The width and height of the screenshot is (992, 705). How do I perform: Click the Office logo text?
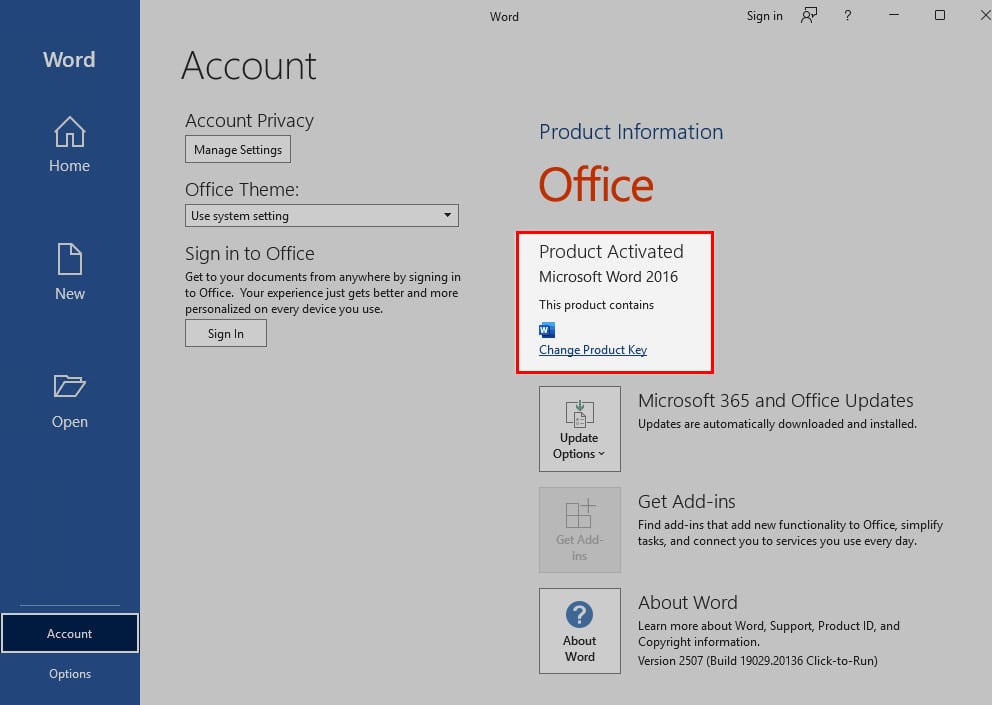[x=596, y=184]
